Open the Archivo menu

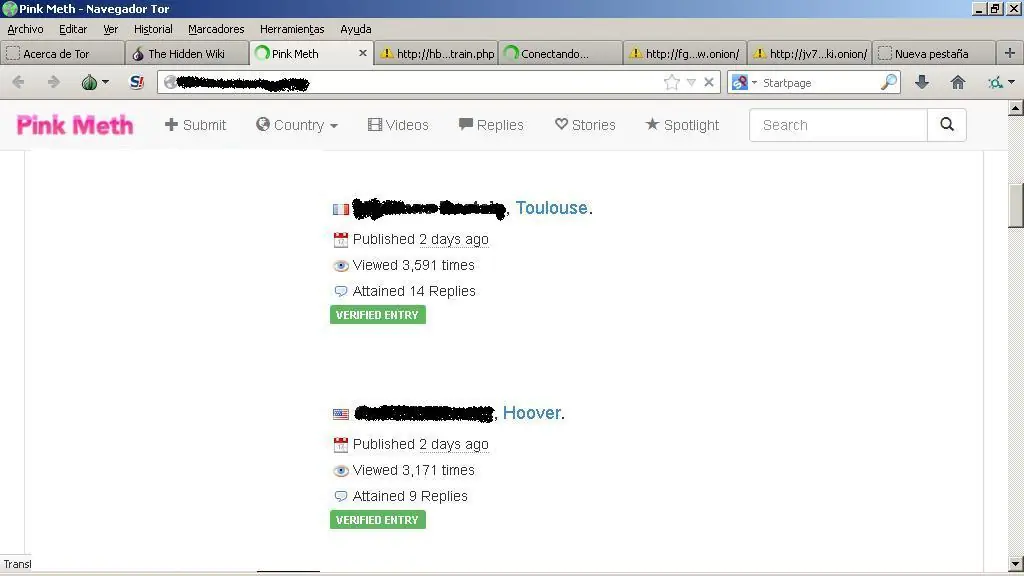coord(25,29)
